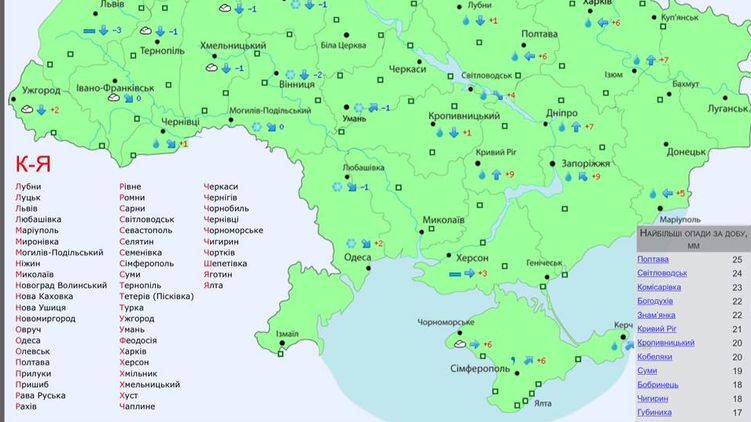Open Світловодськ link in precipitation table
Viewport: 751px width, 422px height.
tap(662, 273)
